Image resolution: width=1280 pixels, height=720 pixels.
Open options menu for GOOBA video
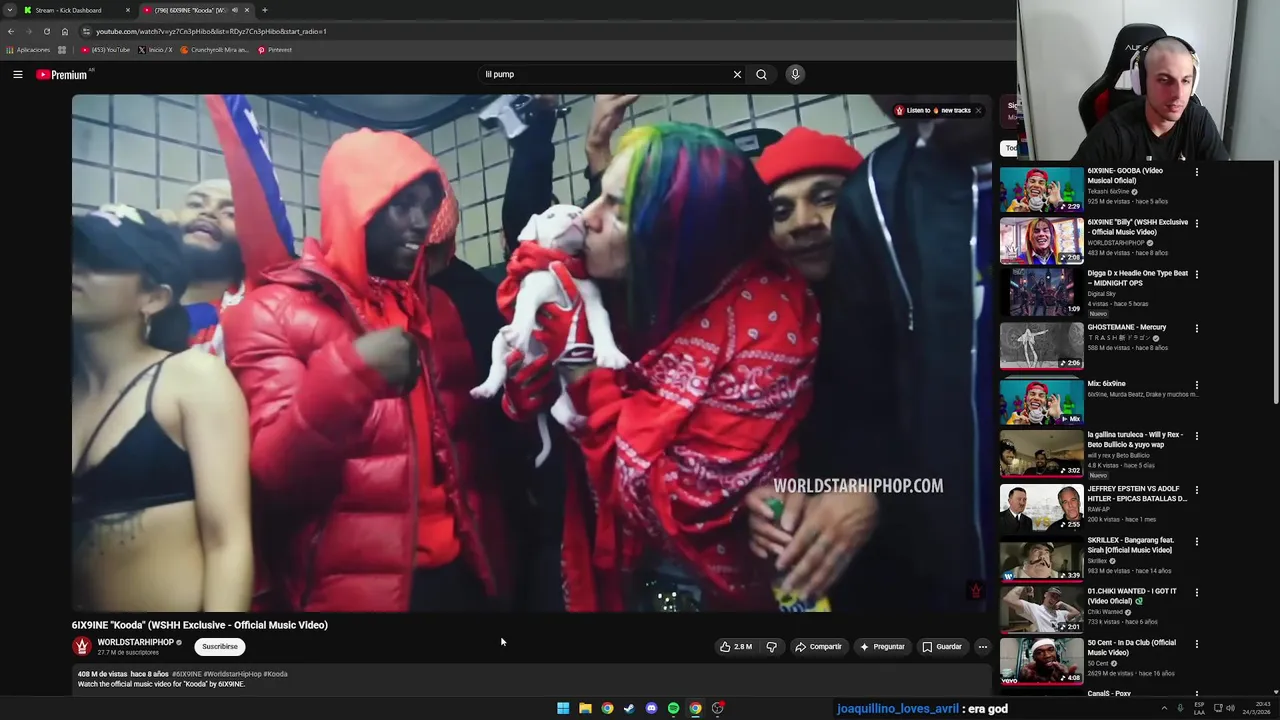(x=1196, y=172)
